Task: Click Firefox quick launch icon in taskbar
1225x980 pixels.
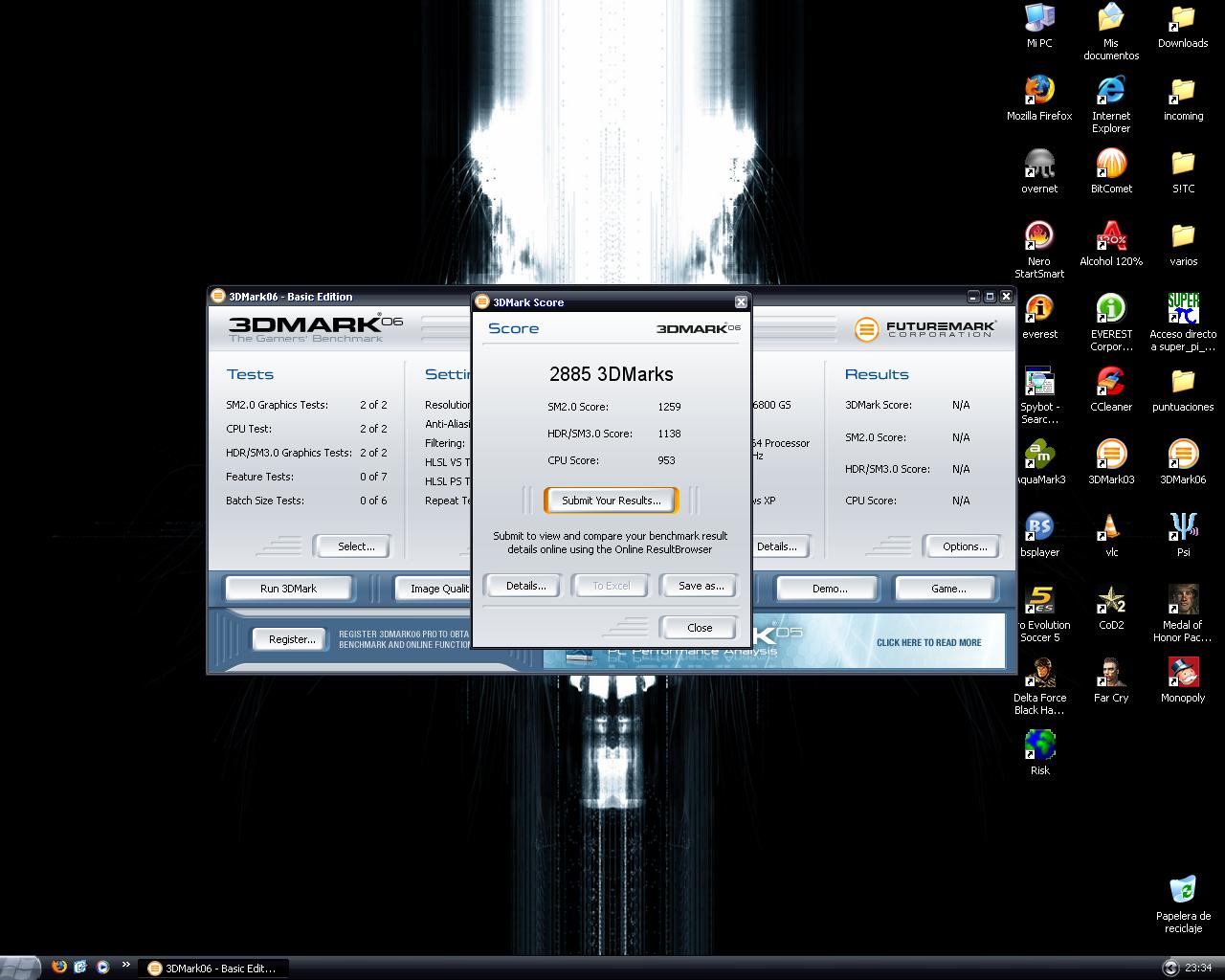Action: (x=59, y=968)
